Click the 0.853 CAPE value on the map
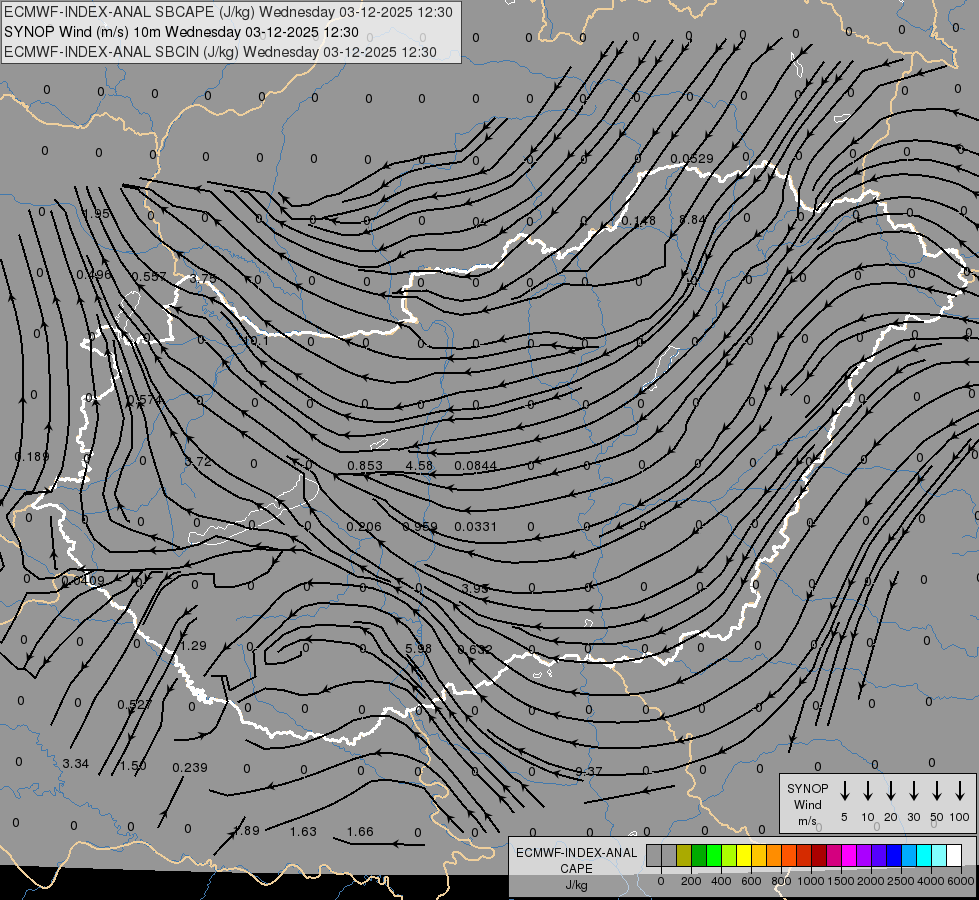This screenshot has height=900, width=979. (365, 465)
